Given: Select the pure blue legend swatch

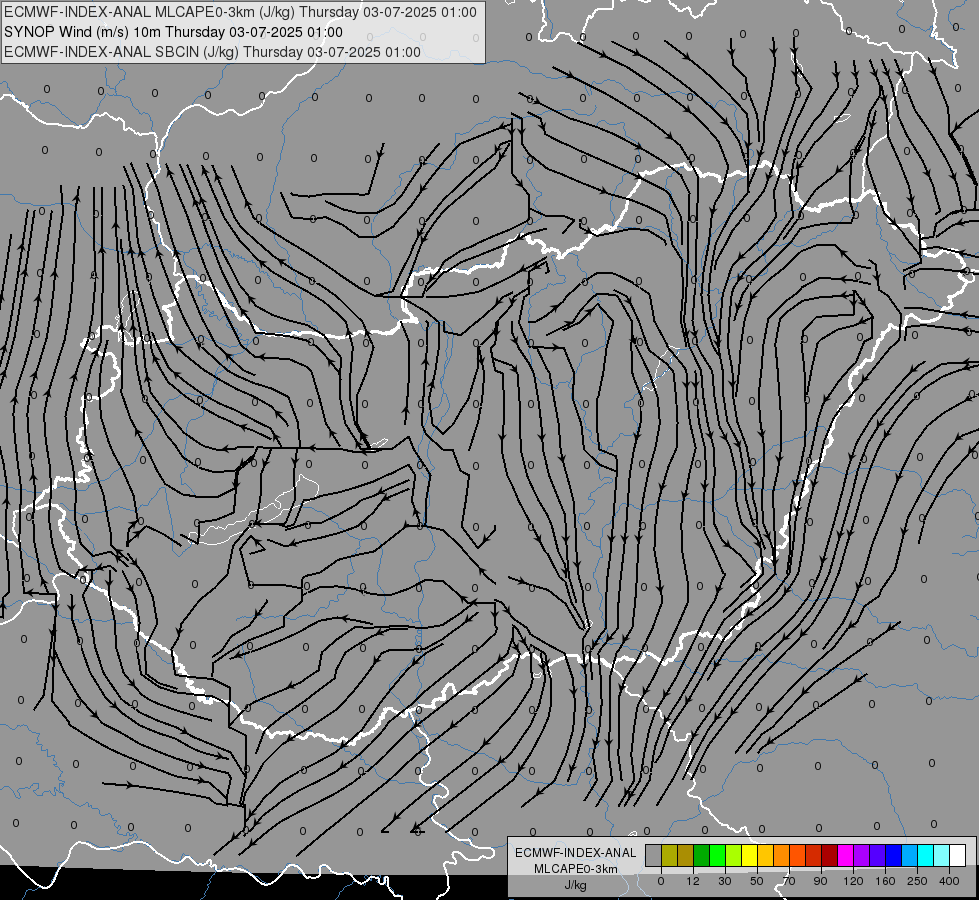Looking at the screenshot, I should [x=893, y=856].
